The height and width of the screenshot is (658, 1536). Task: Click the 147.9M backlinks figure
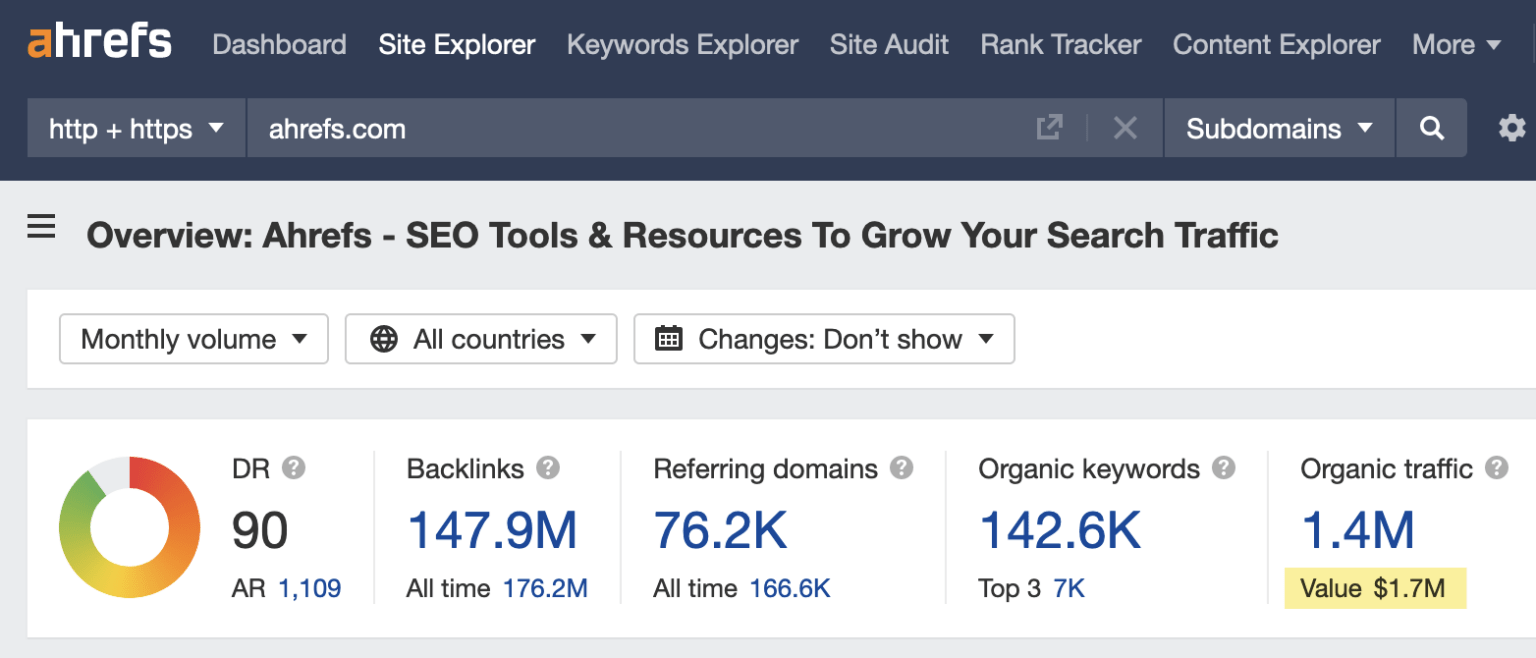click(x=492, y=530)
